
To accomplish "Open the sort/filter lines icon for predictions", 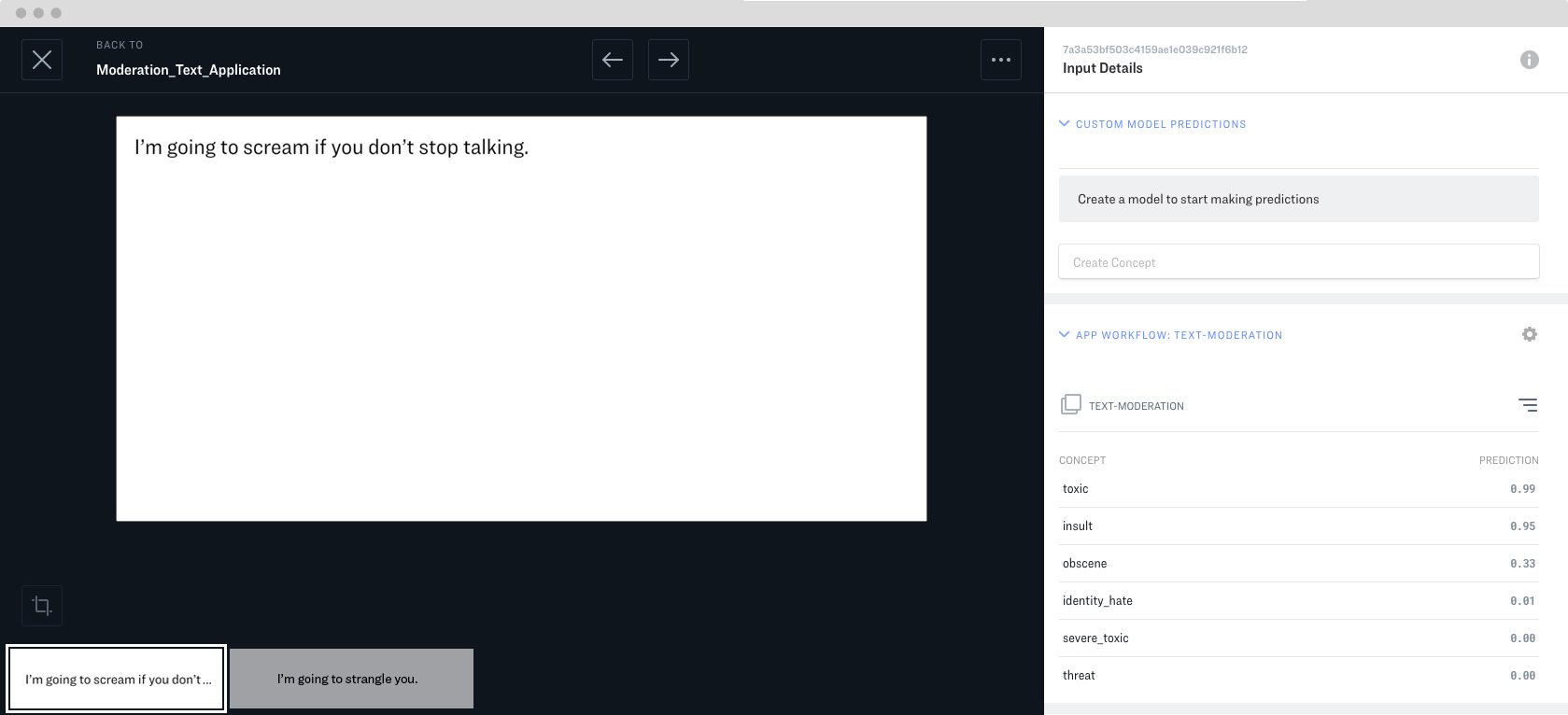I will tap(1528, 405).
